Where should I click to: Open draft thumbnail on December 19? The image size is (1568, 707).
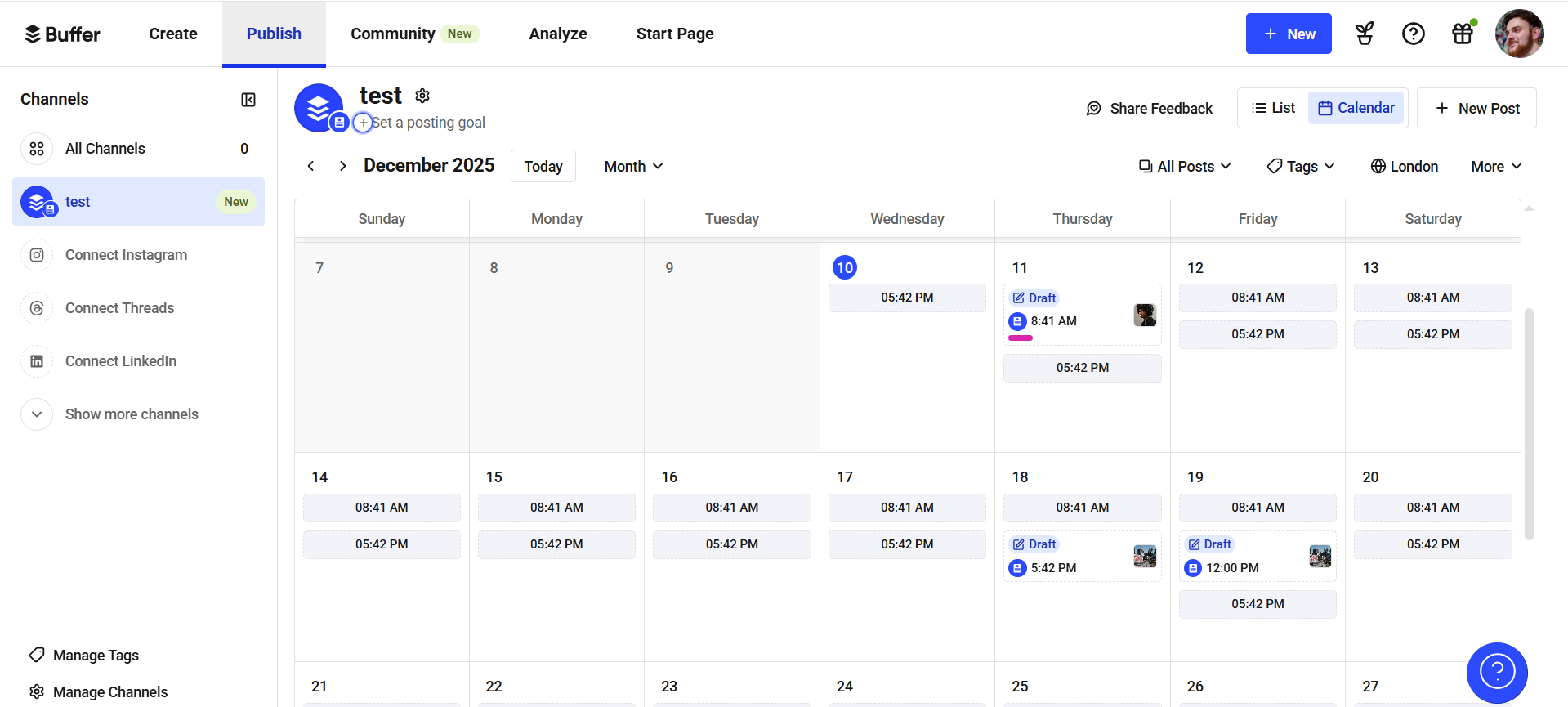click(x=1320, y=557)
